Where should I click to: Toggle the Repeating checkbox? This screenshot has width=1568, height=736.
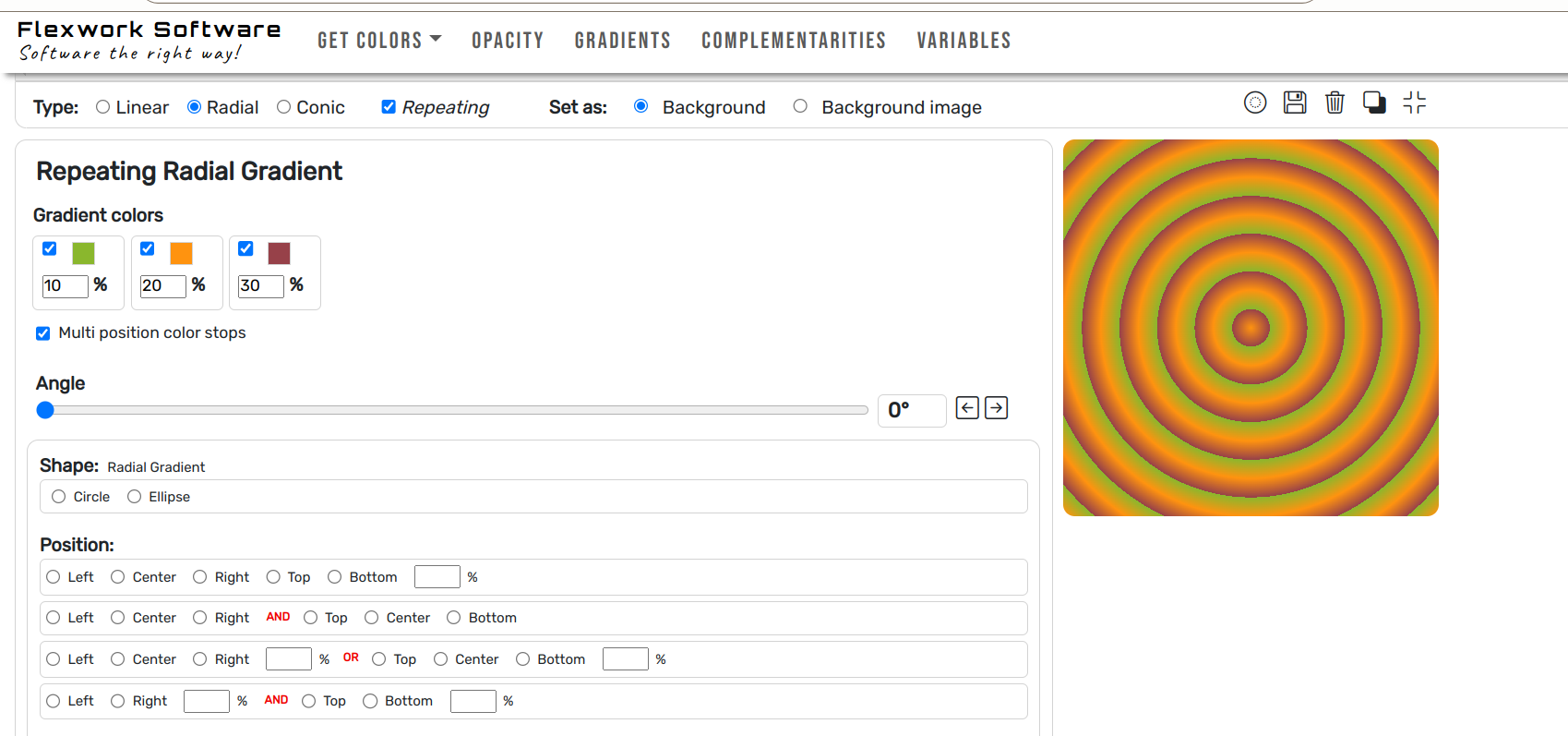pyautogui.click(x=389, y=107)
